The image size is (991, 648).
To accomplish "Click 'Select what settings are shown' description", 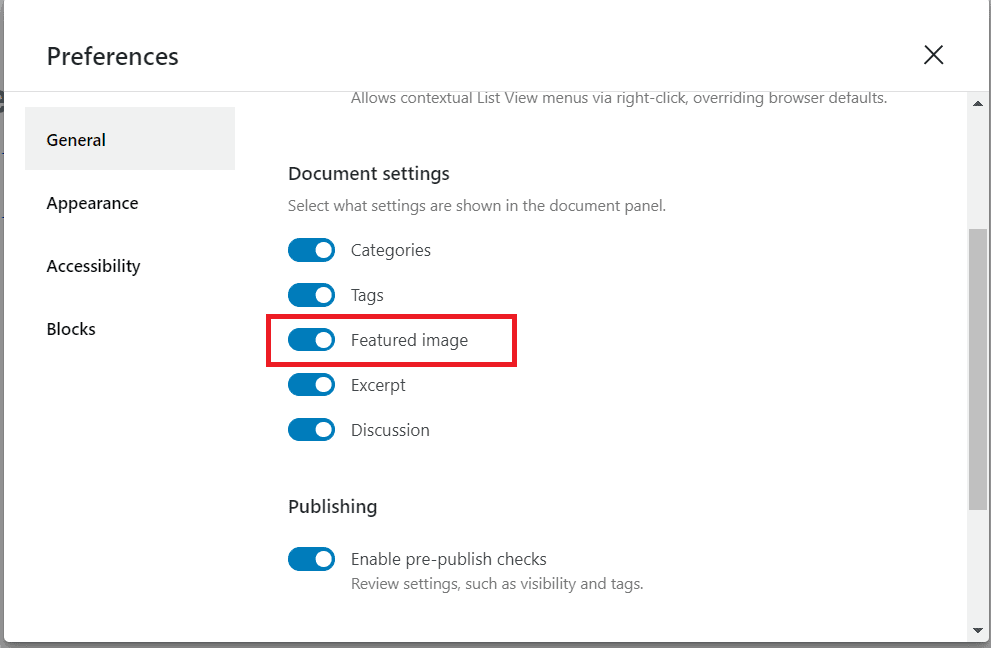I will point(477,206).
